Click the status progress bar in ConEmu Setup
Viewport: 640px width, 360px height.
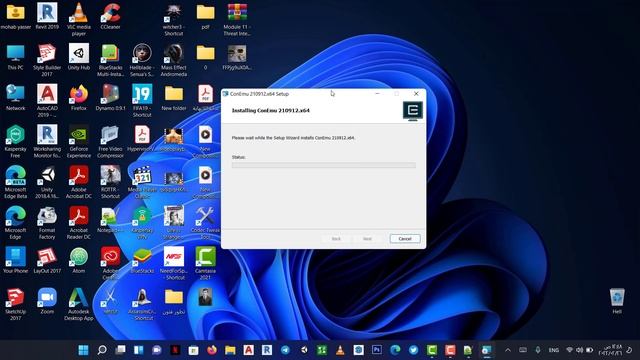[x=324, y=165]
